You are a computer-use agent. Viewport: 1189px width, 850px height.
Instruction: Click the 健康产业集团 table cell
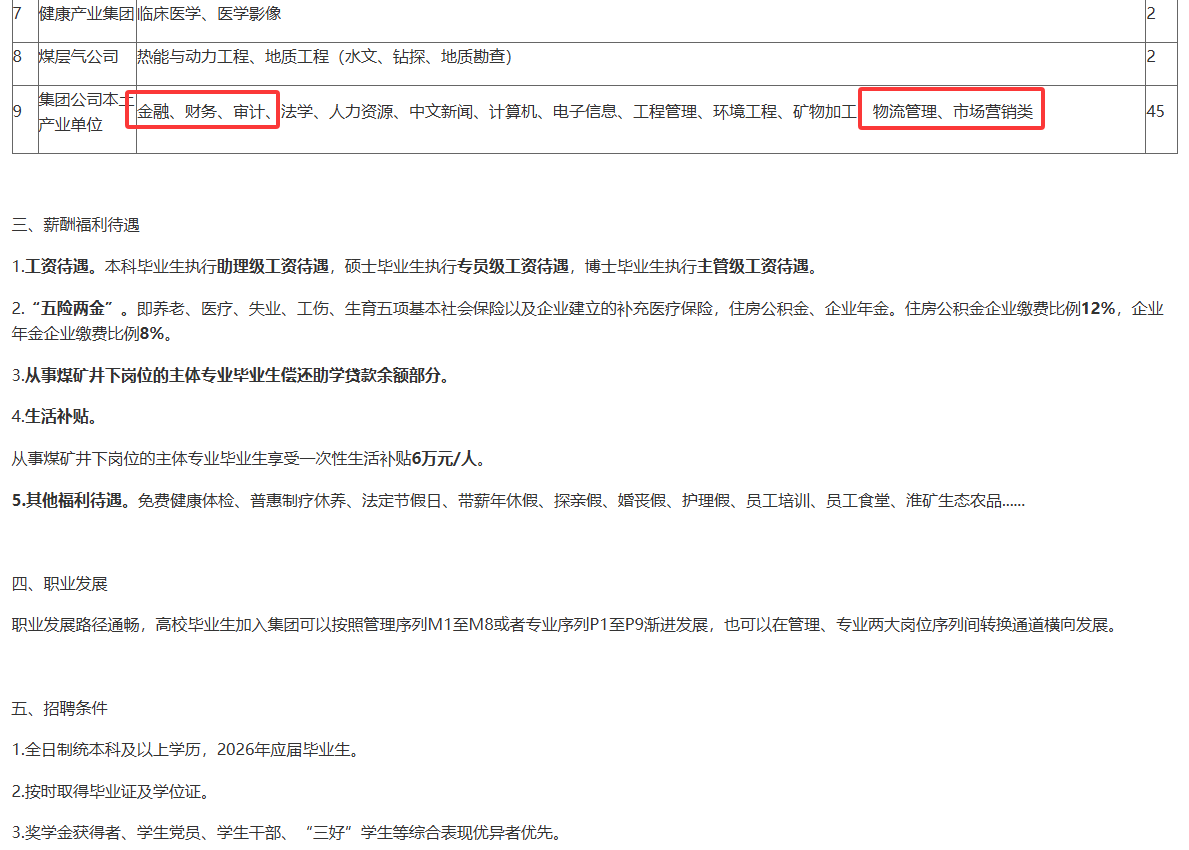tap(86, 14)
